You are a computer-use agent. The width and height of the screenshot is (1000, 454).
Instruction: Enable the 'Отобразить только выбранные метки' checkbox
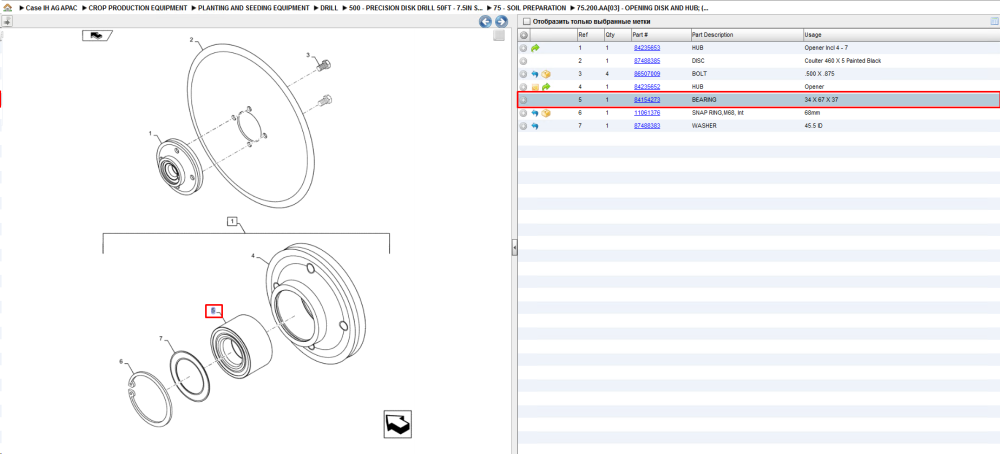526,22
